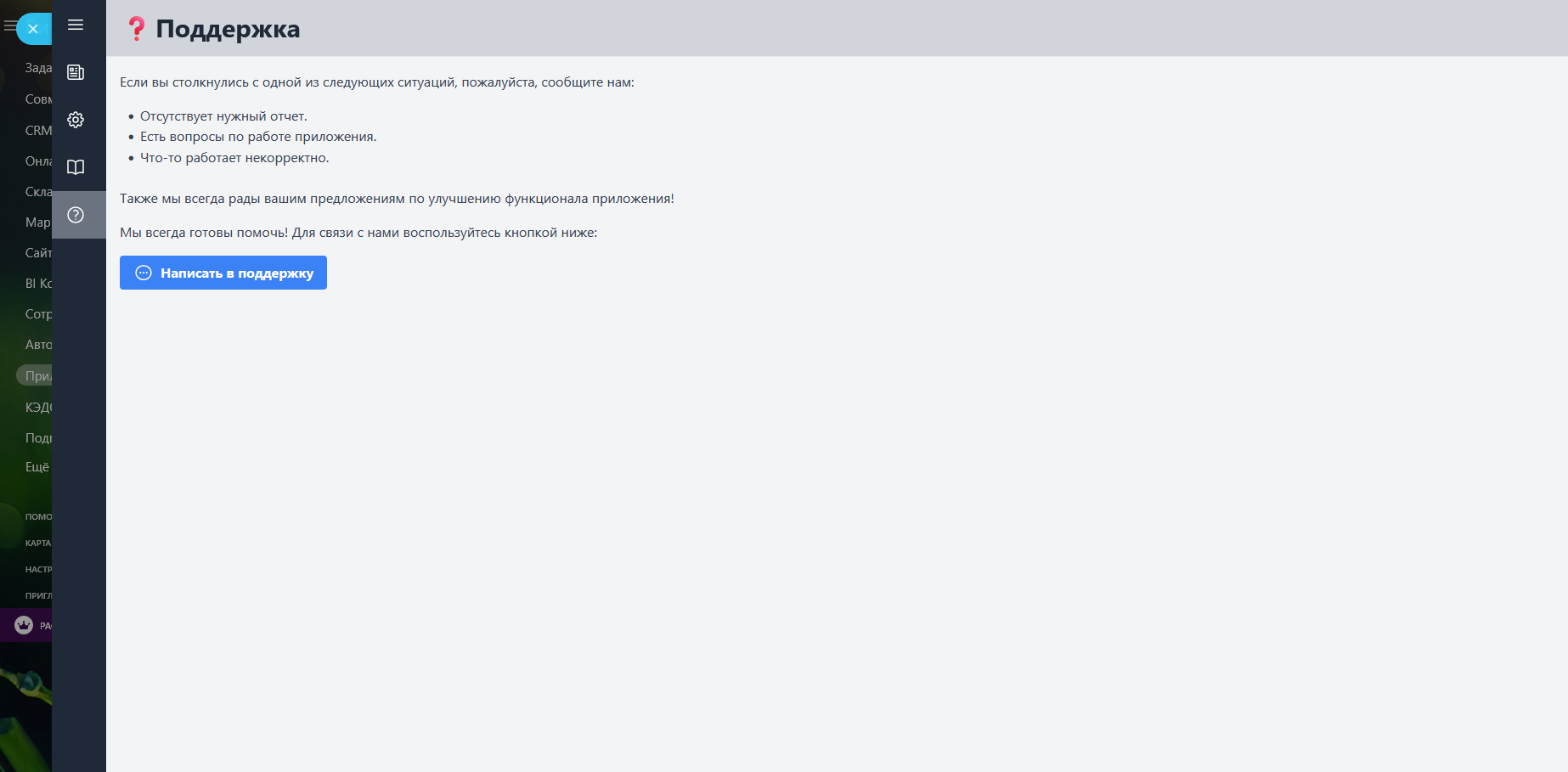Select the Сайты menu entry
1568x772 pixels.
tap(38, 253)
